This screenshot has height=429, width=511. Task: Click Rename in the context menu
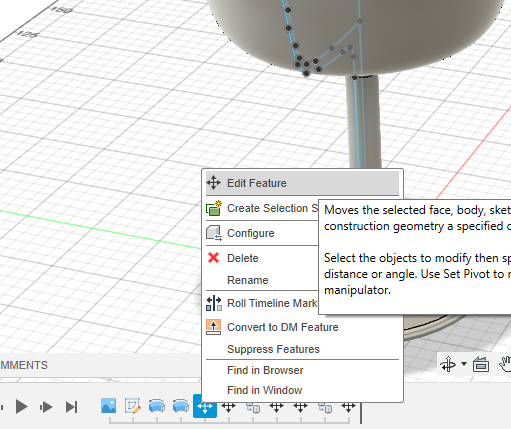coord(247,280)
